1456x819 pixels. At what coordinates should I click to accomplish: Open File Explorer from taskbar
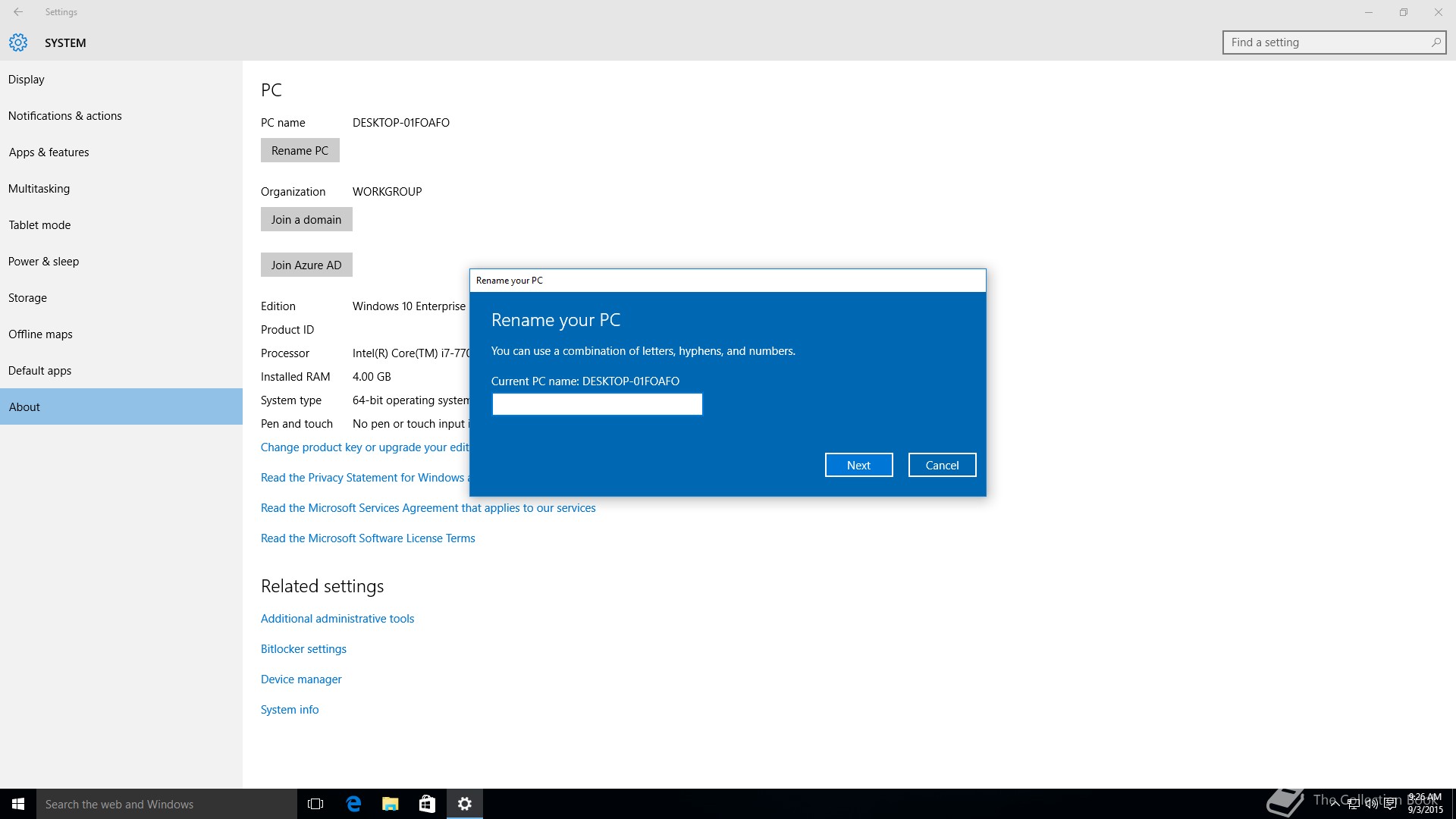(x=390, y=804)
